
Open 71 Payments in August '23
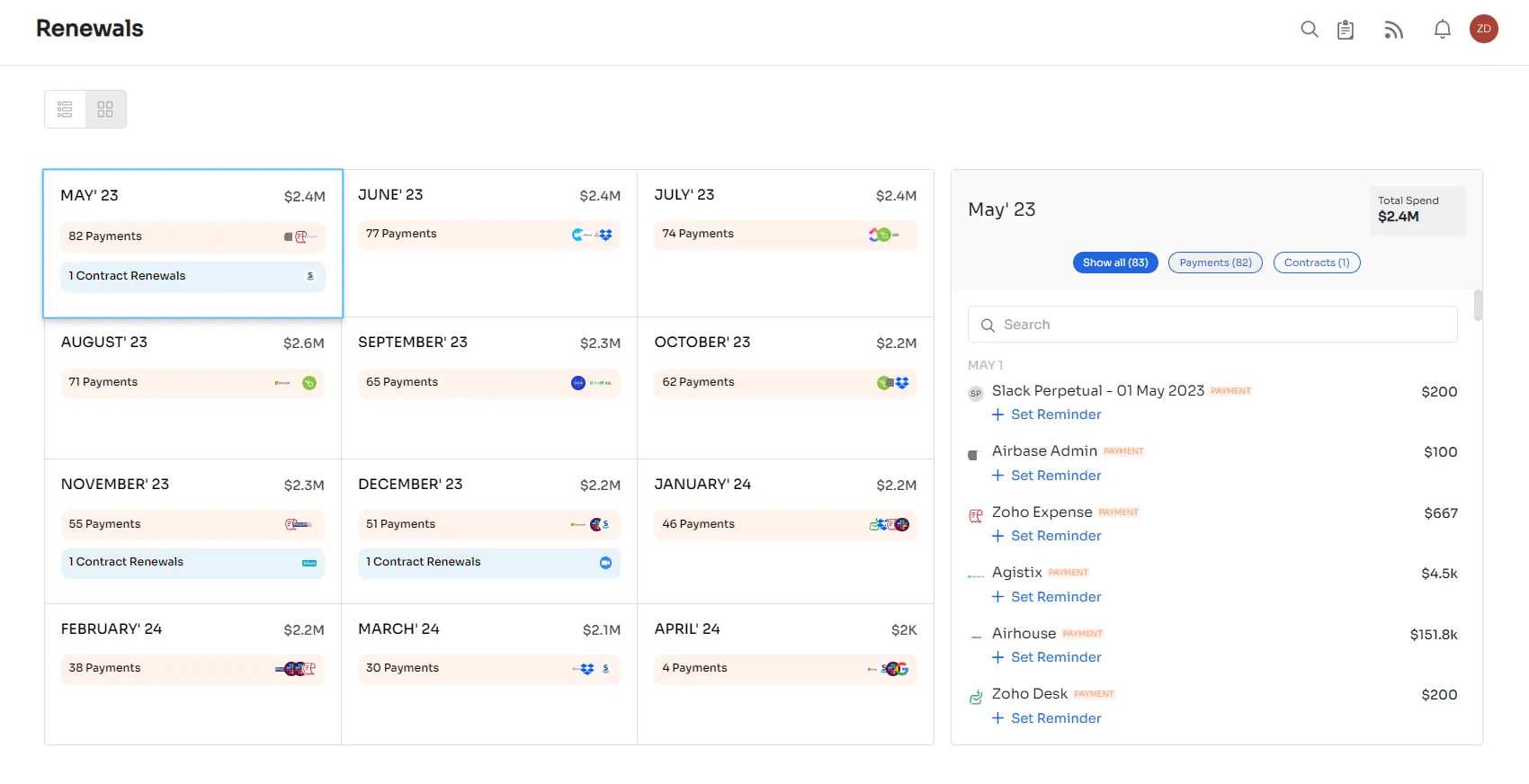tap(192, 382)
